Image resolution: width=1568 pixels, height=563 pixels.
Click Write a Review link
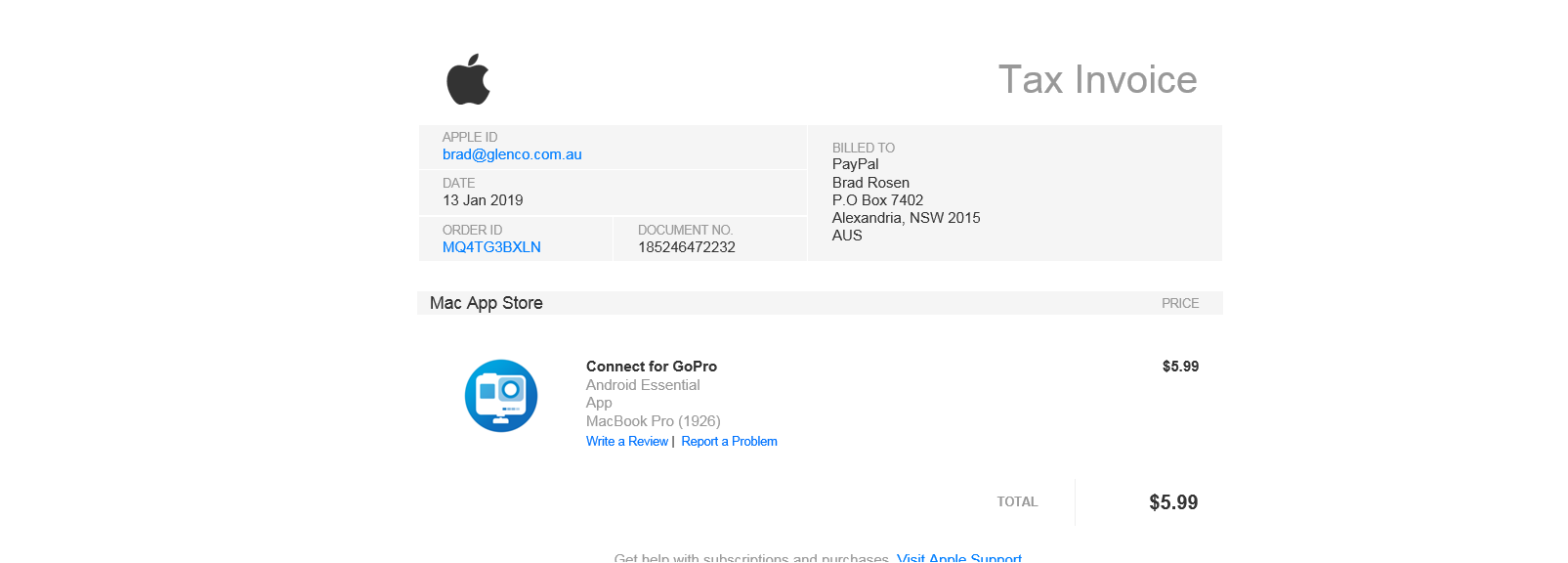pos(627,442)
